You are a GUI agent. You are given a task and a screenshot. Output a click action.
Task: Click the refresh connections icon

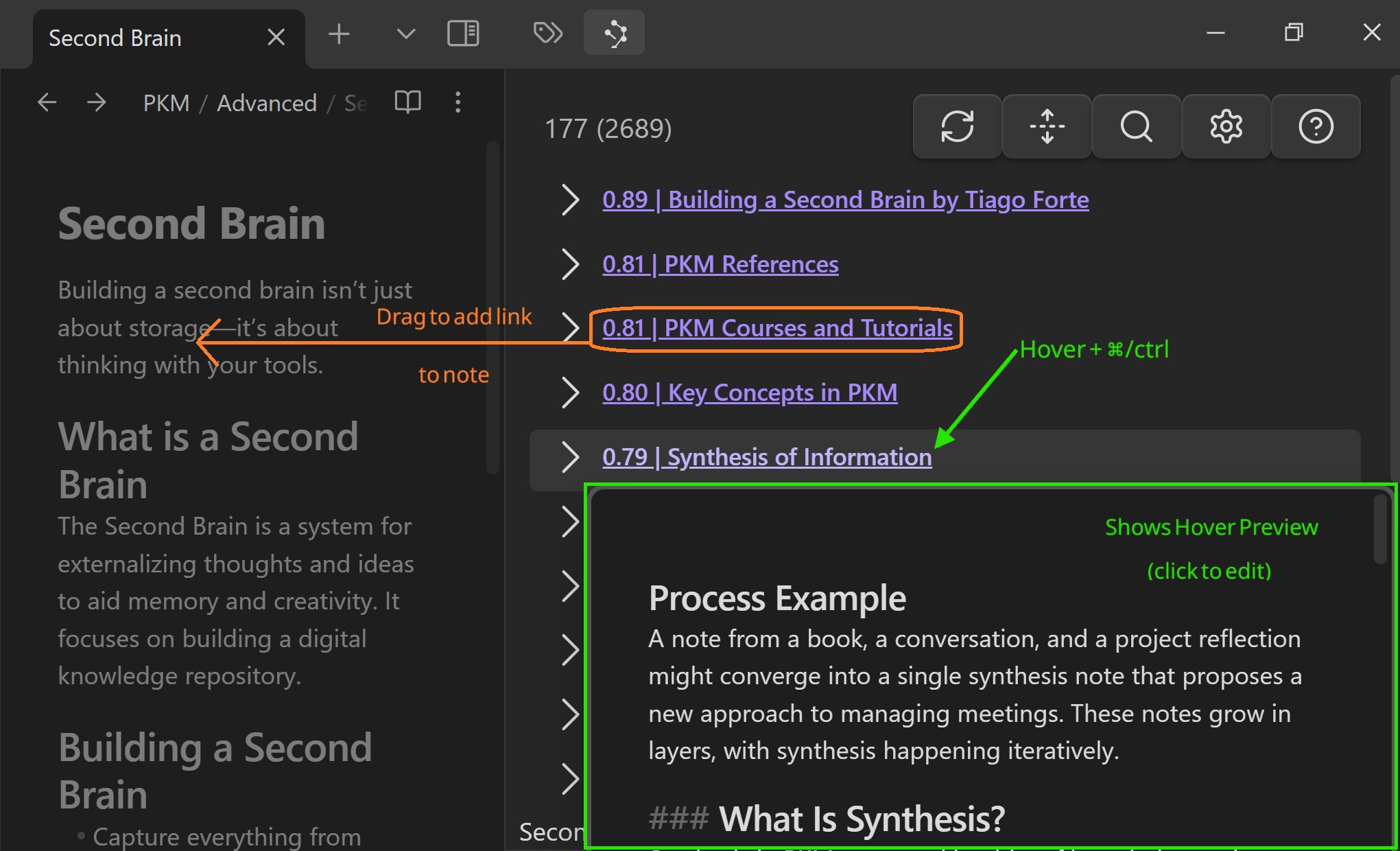click(x=957, y=126)
